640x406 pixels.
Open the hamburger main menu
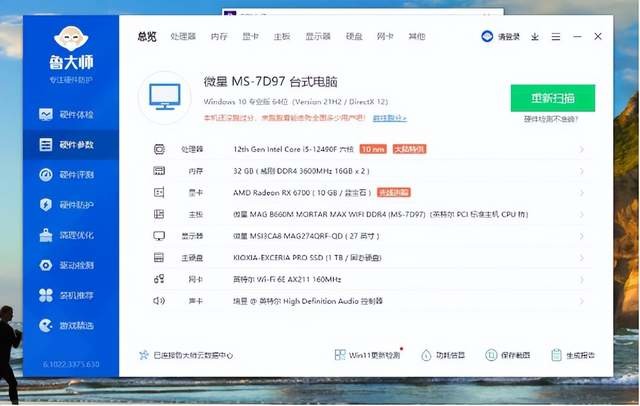556,37
